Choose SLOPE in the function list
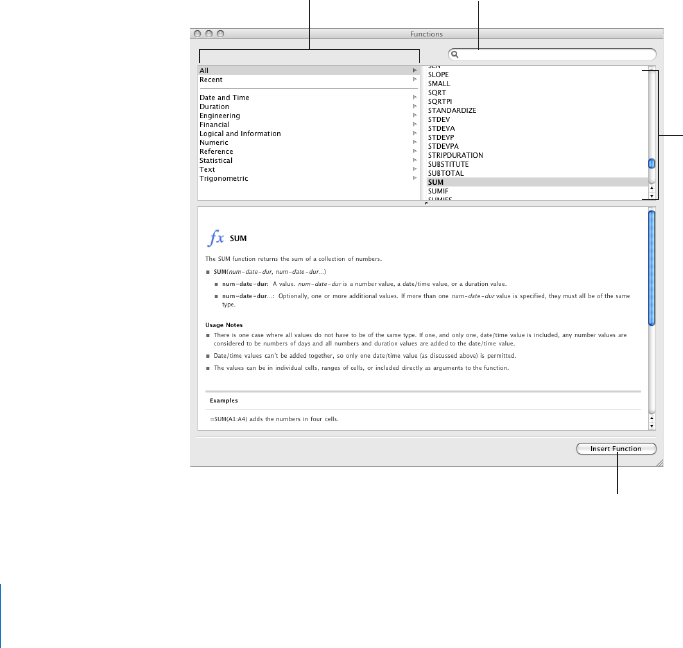The width and height of the screenshot is (683, 648). (537, 74)
